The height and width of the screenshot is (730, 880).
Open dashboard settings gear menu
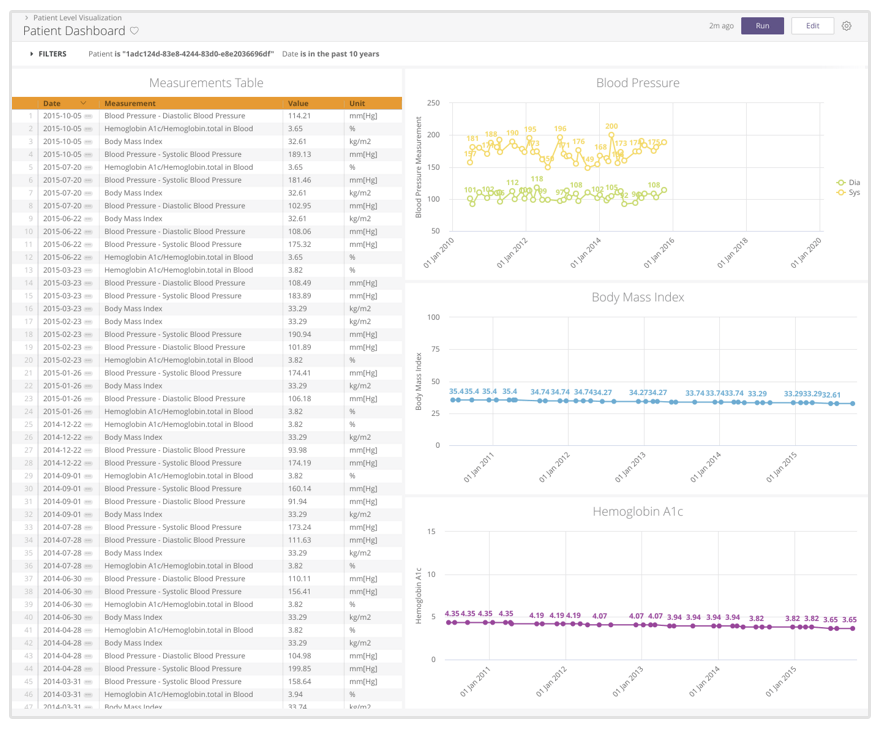pos(846,26)
